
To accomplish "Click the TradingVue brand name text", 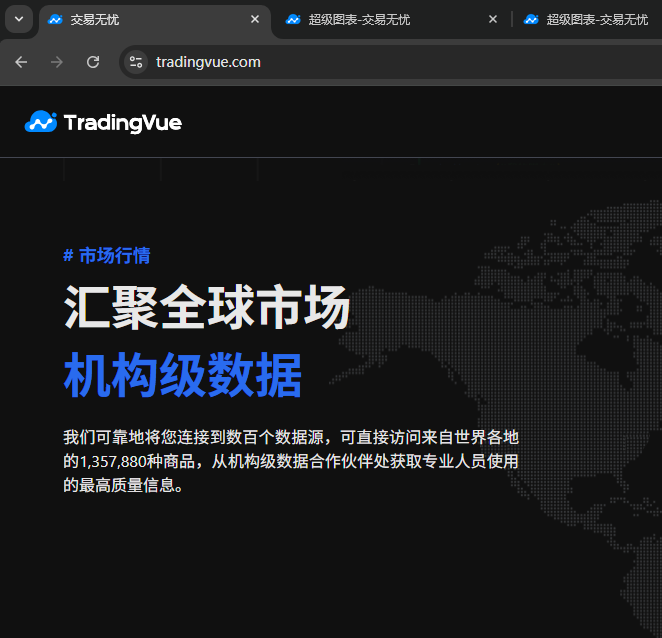I will 122,123.
